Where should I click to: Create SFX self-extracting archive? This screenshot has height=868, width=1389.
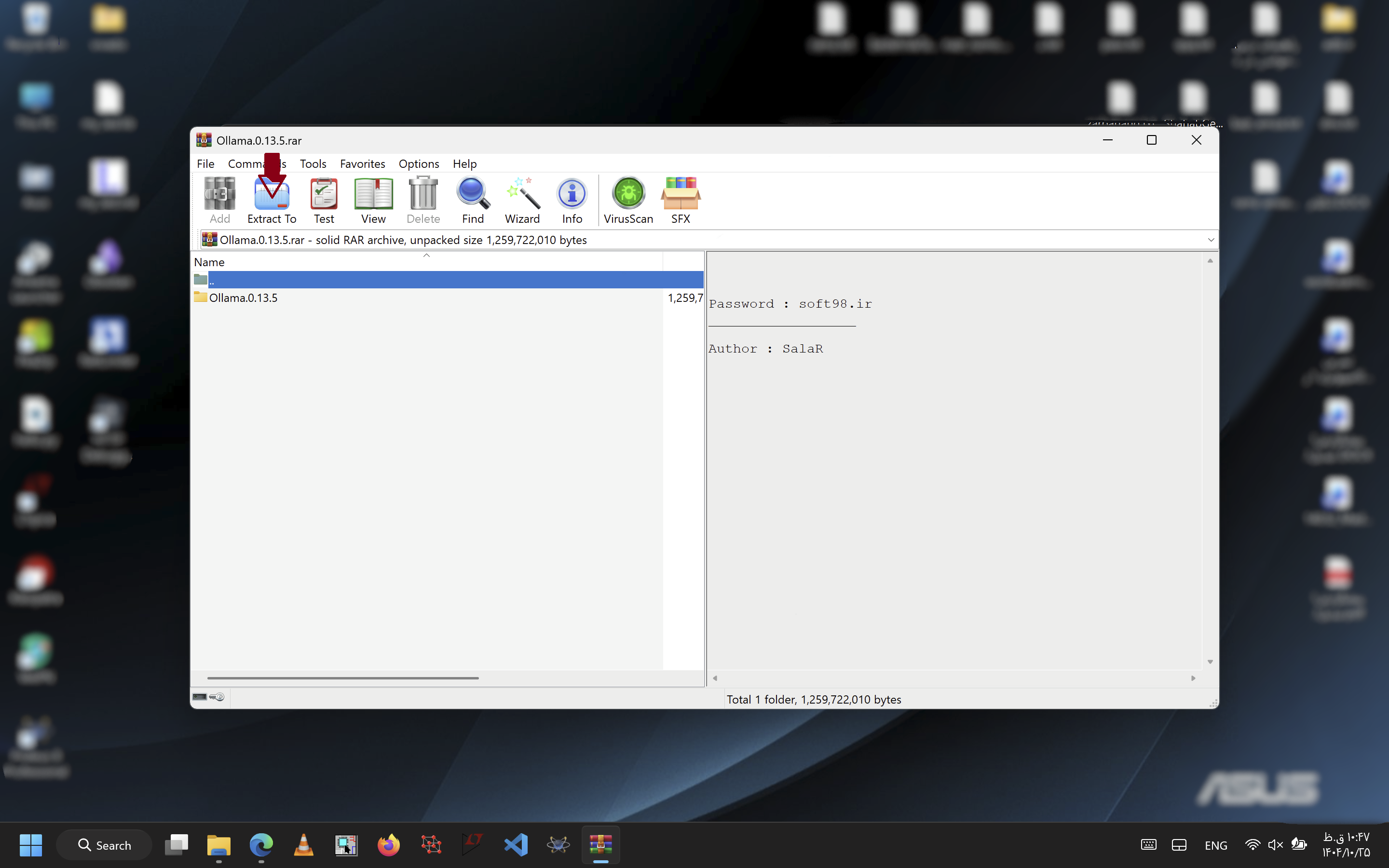point(680,199)
